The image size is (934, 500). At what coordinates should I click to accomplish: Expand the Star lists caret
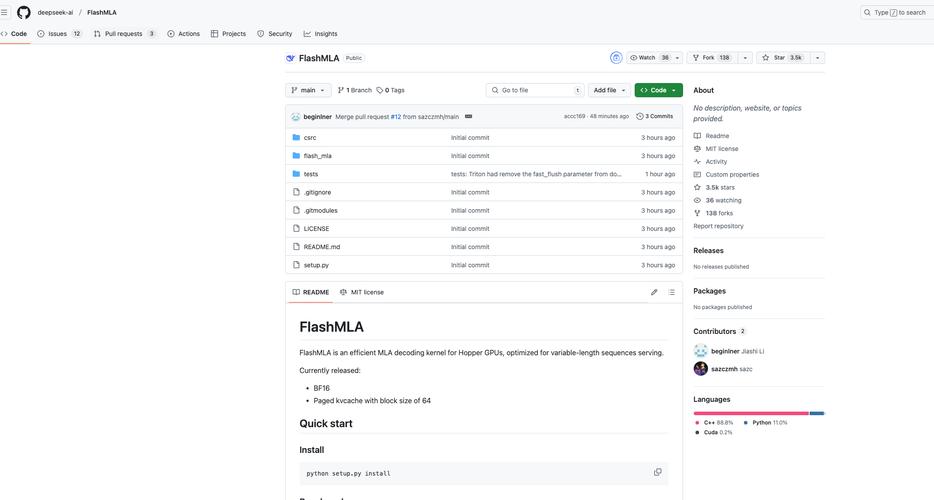(817, 58)
